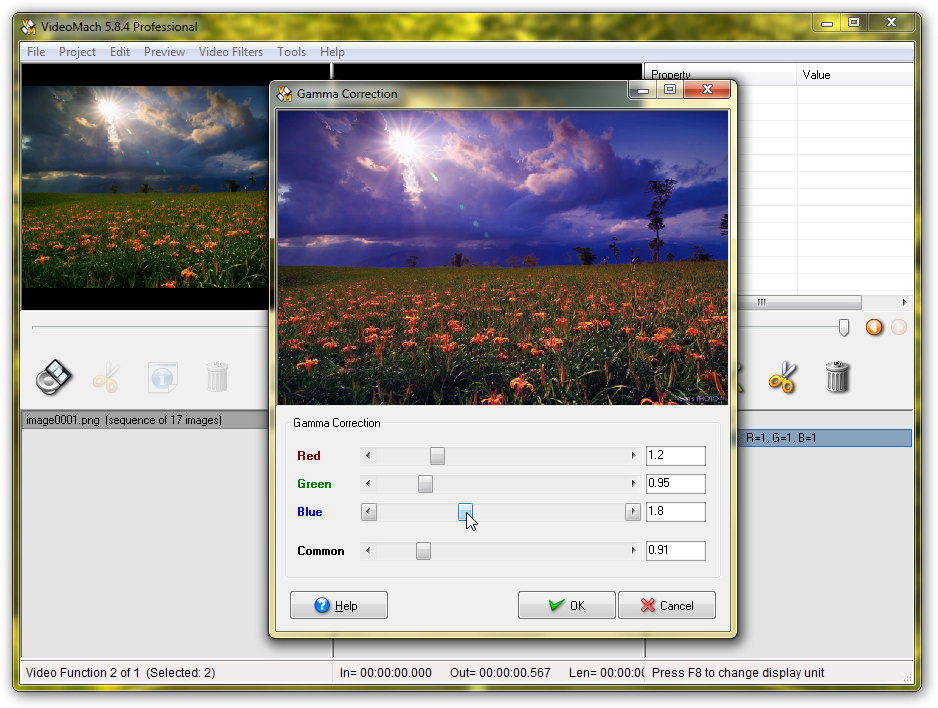Click the add media files icon

click(x=54, y=377)
